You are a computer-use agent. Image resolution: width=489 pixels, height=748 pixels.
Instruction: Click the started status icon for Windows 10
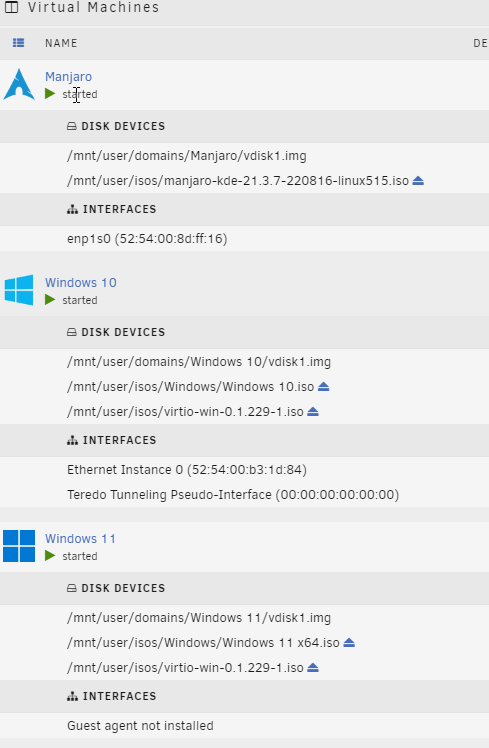pyautogui.click(x=50, y=300)
